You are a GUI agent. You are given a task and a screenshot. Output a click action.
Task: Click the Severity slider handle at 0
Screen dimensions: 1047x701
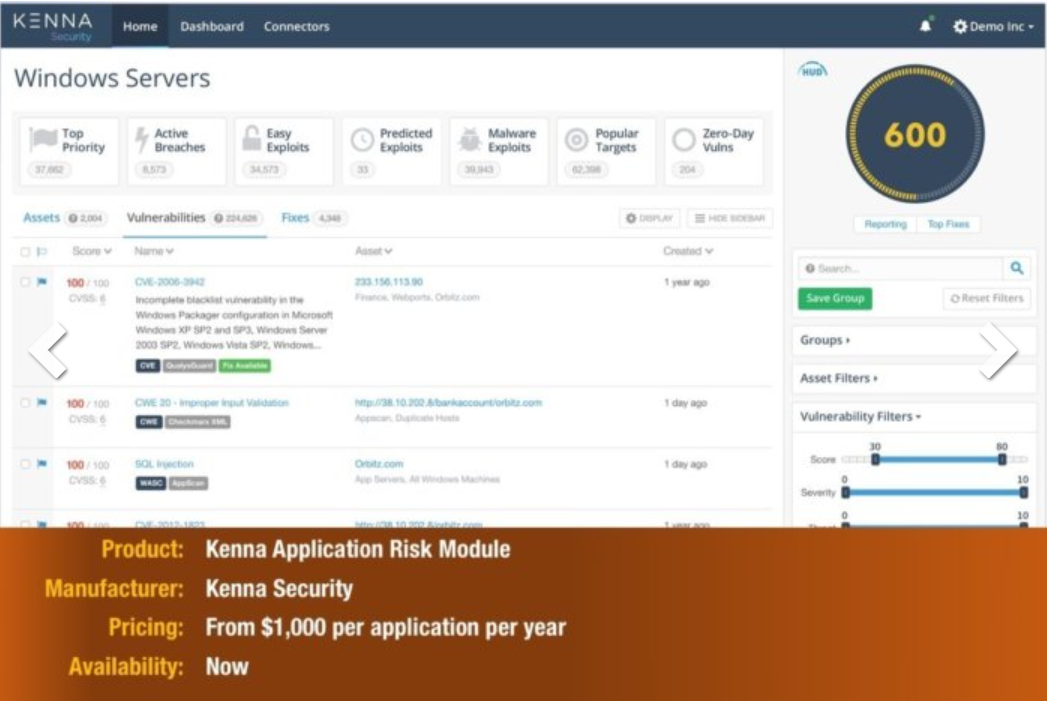point(845,493)
